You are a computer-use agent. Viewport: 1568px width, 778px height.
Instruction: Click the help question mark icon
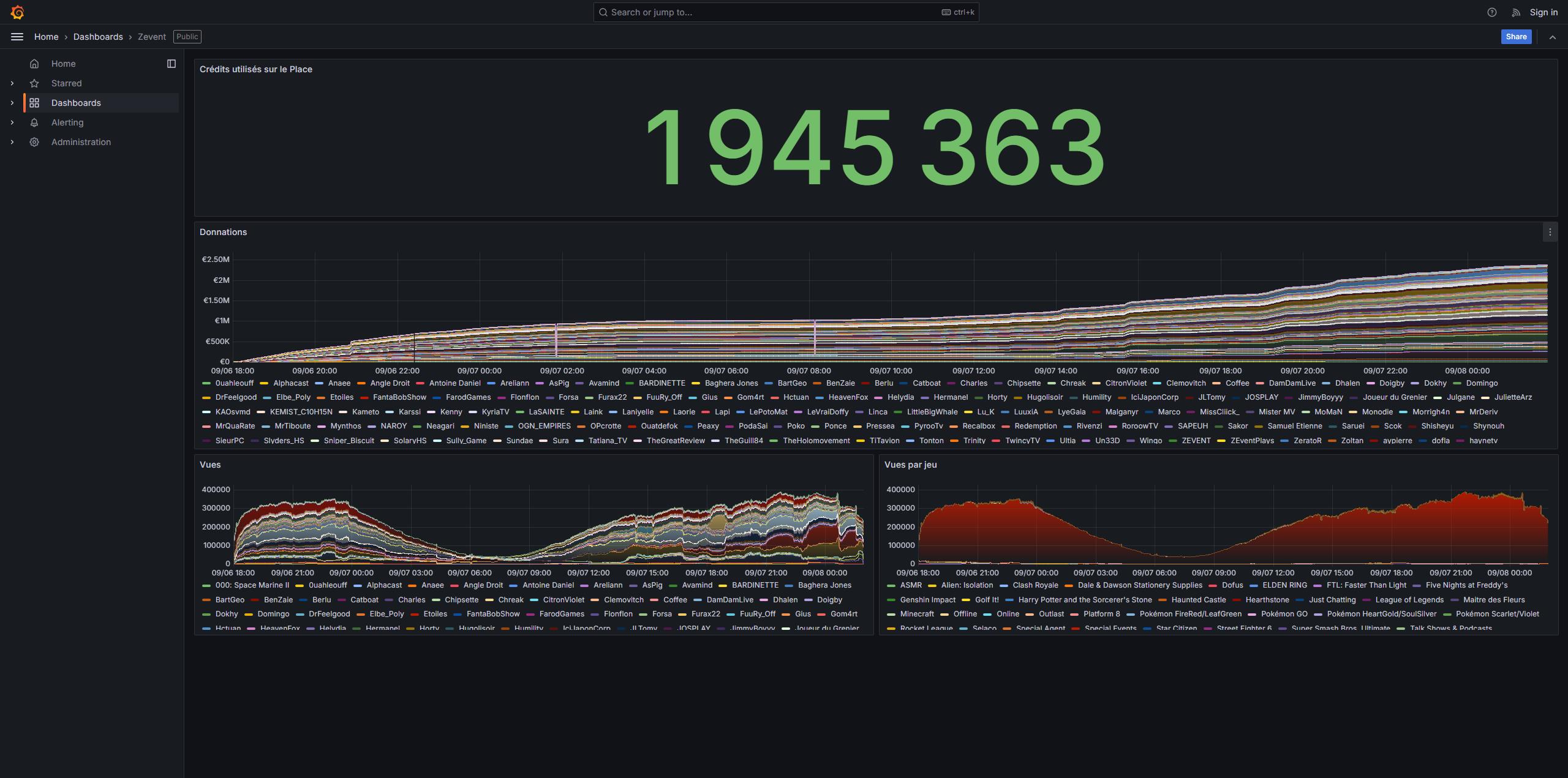coord(1492,12)
